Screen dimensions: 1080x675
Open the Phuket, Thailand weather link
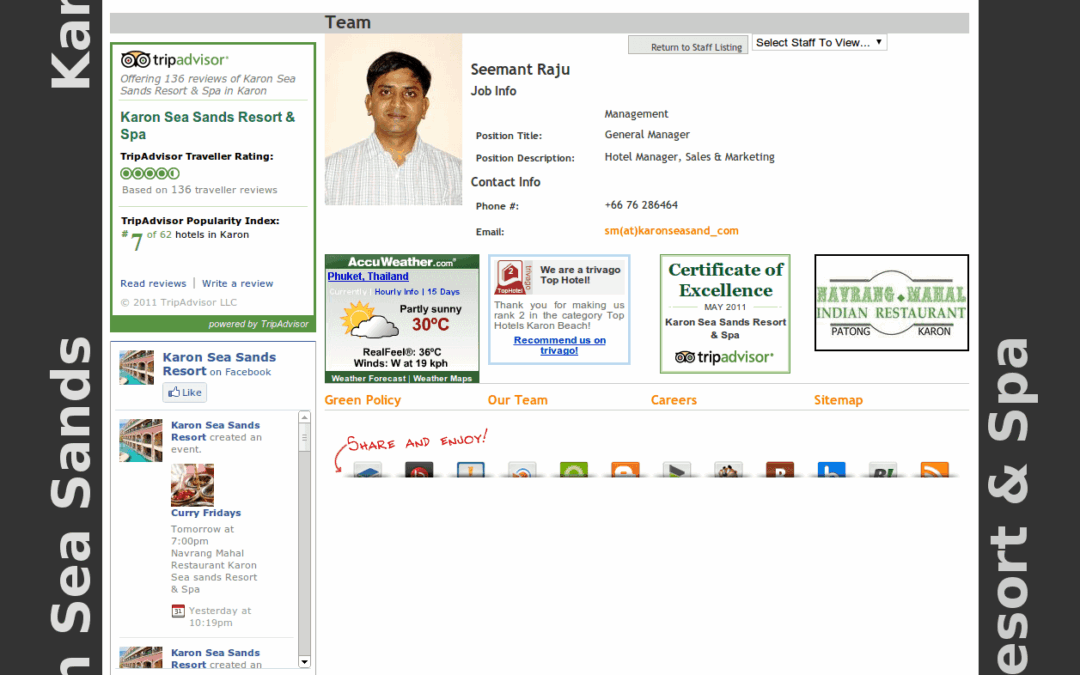(368, 276)
